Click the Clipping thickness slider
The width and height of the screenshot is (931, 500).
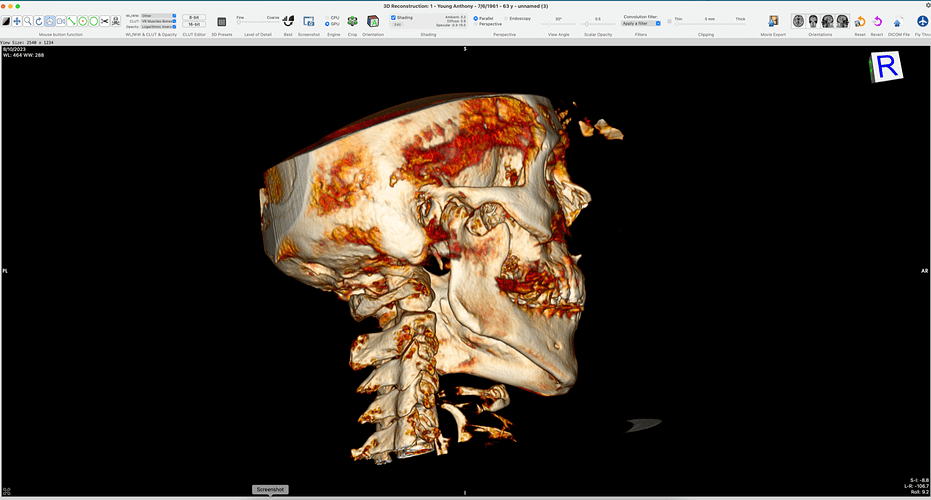tap(710, 24)
